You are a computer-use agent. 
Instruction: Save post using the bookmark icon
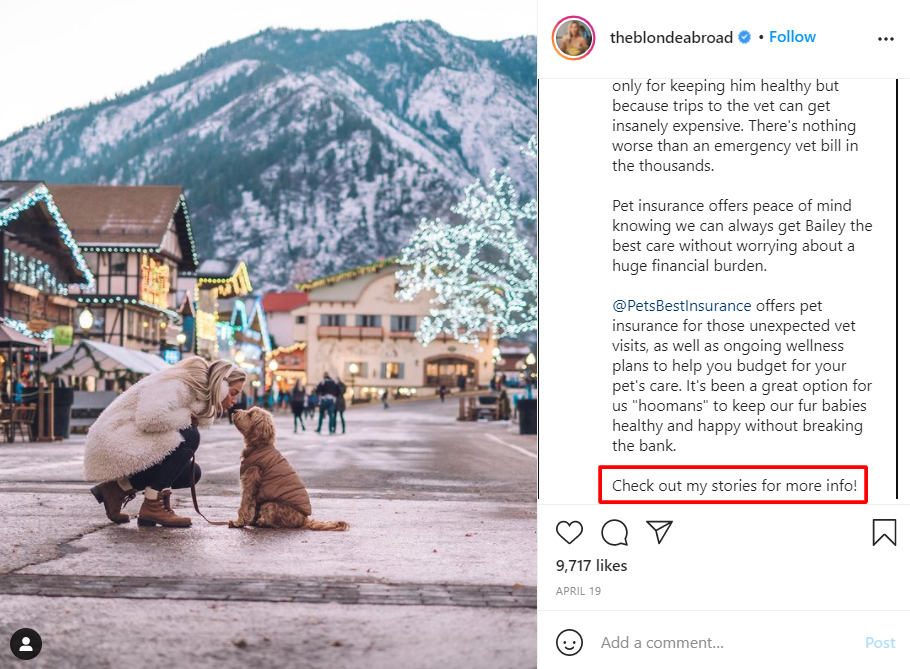coord(884,532)
